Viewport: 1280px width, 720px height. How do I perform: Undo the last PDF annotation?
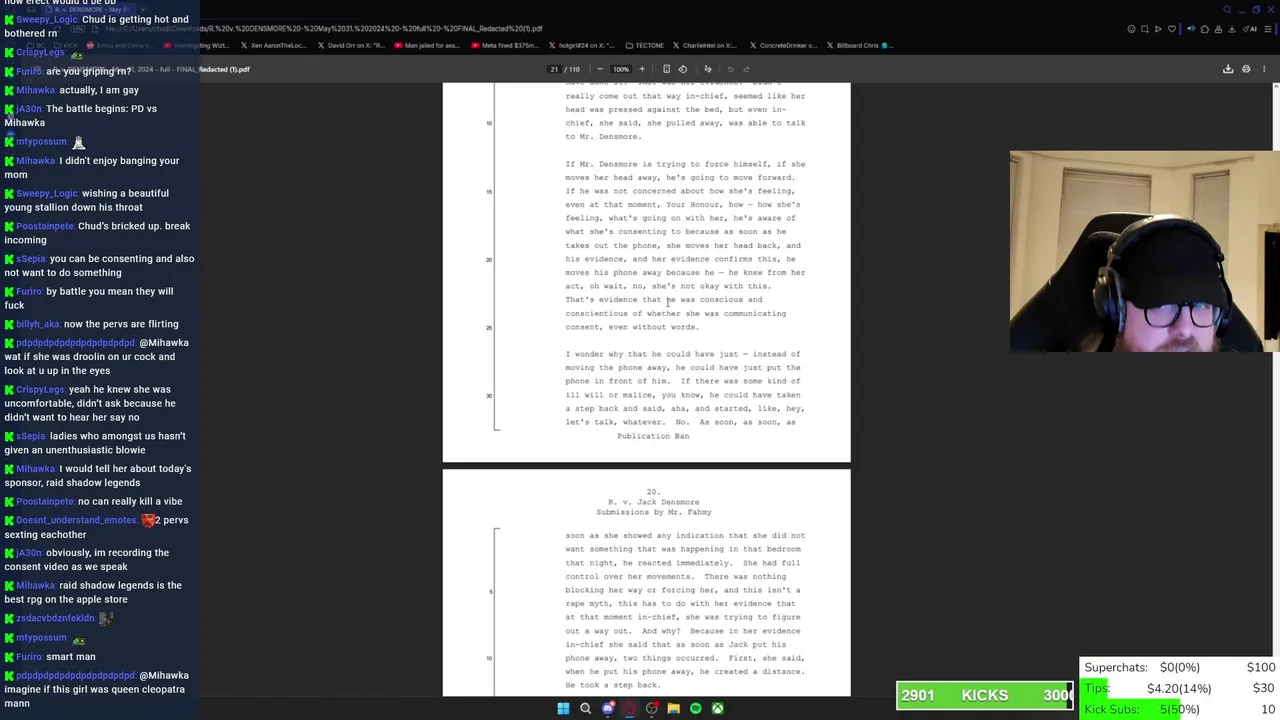[x=731, y=69]
